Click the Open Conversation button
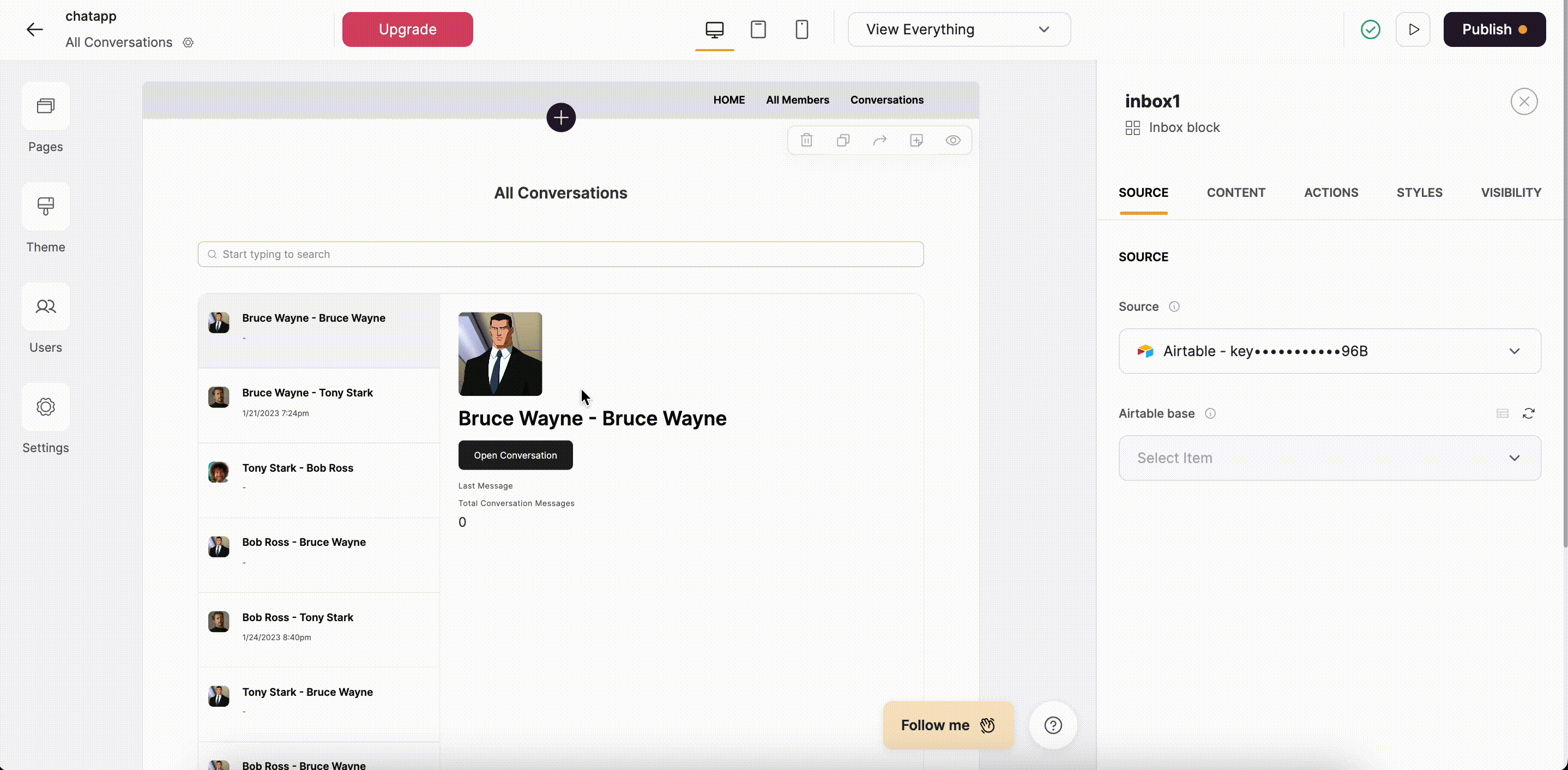The width and height of the screenshot is (1568, 770). [x=515, y=455]
